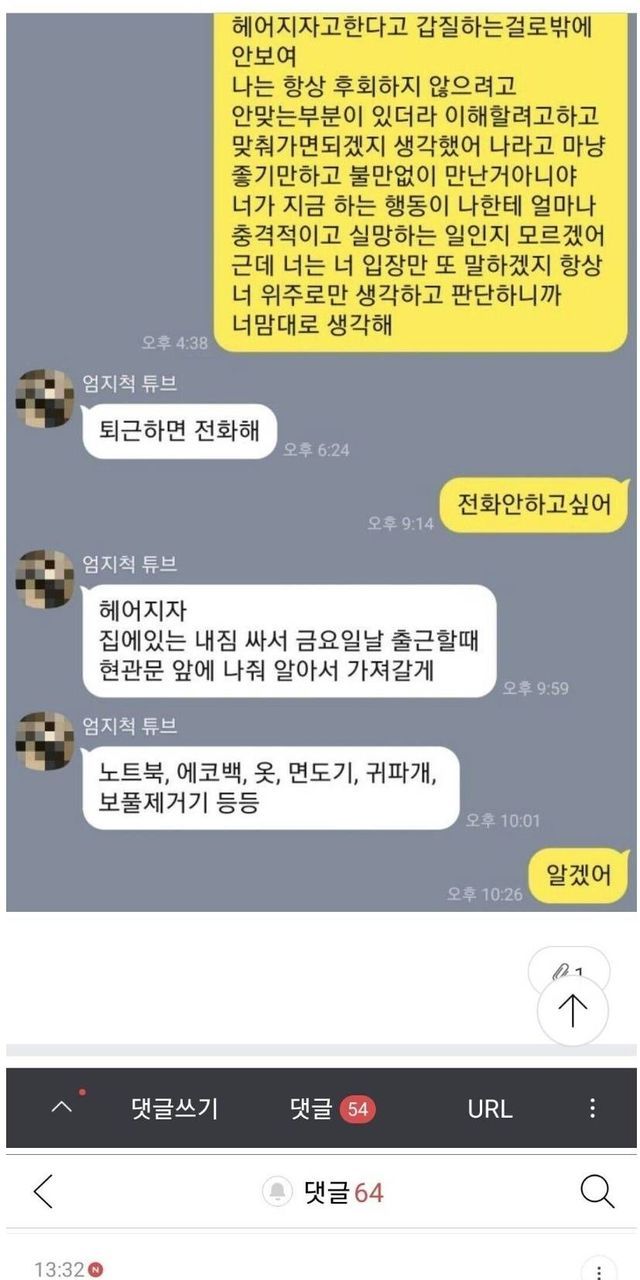This screenshot has width=640, height=1280.
Task: Toggle the bell notification beside 댓글 64
Action: (x=277, y=1191)
